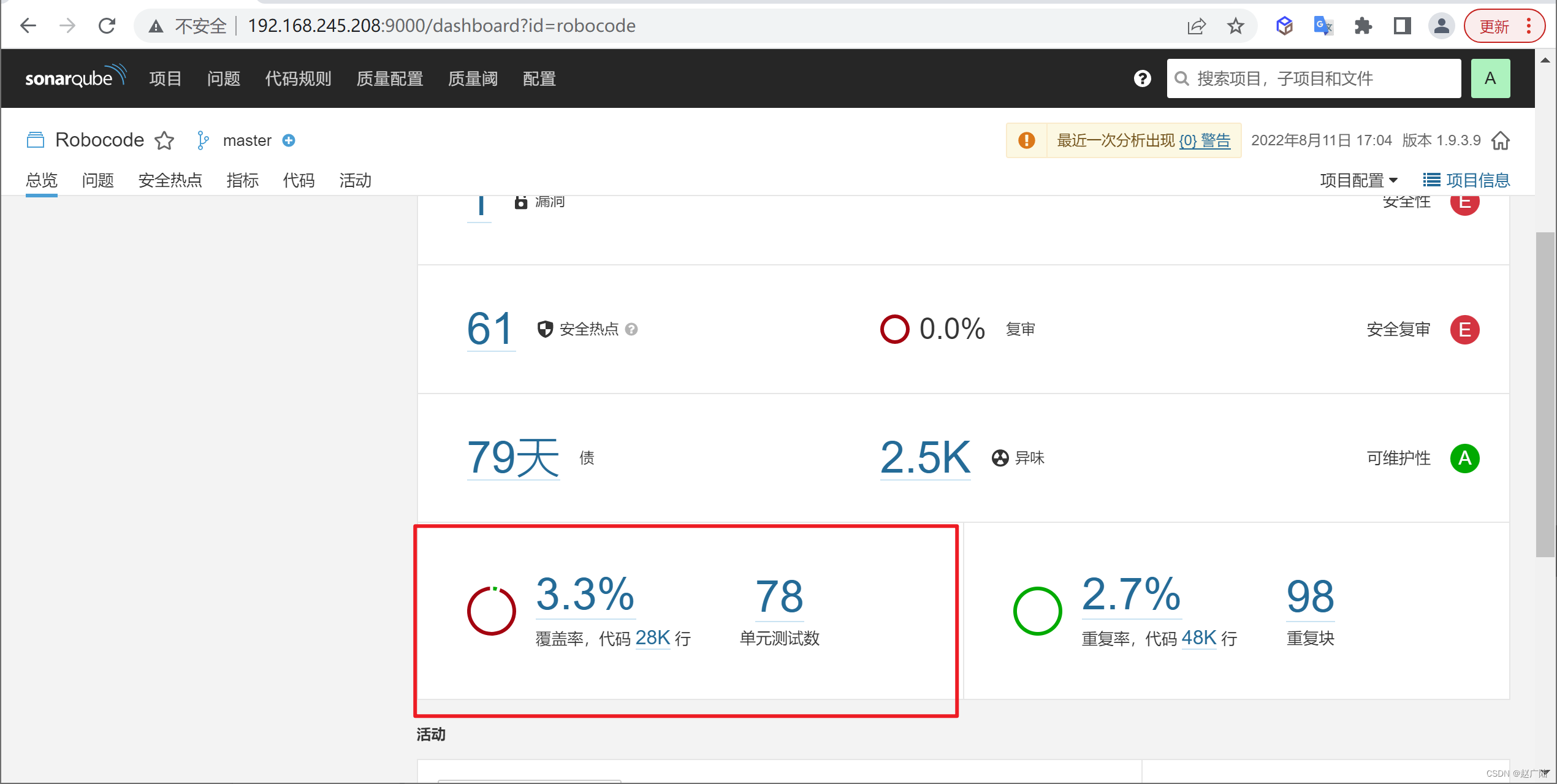
Task: Click the analysis date 2022年8月11日 17:04
Action: pos(1321,140)
